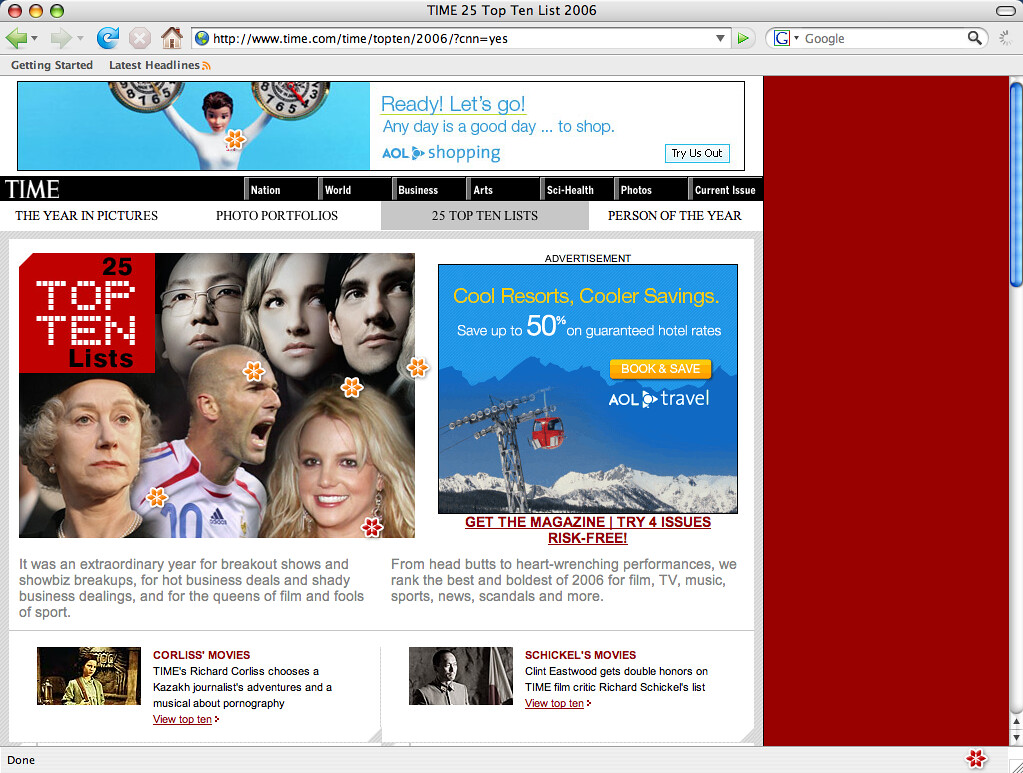Click the TIME logo
The width and height of the screenshot is (1023, 773).
pos(33,189)
